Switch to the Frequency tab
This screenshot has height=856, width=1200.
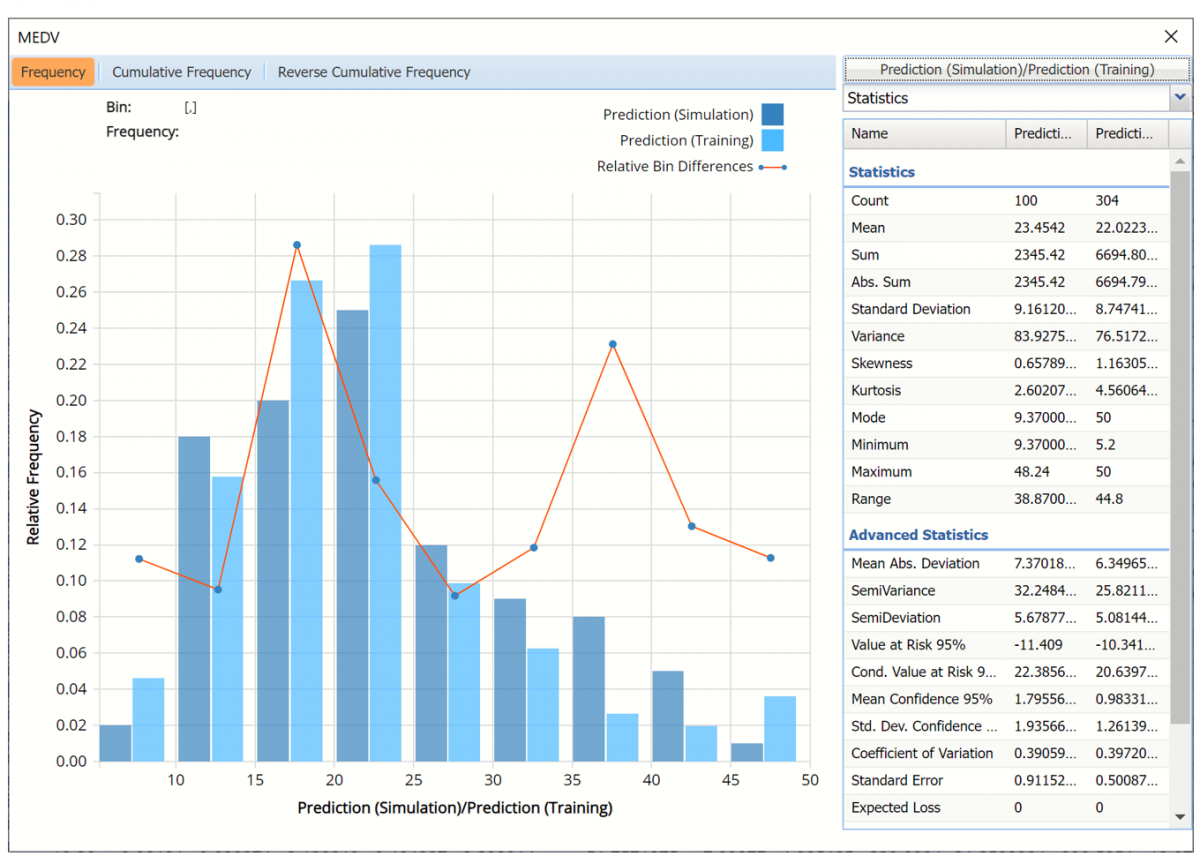(53, 72)
